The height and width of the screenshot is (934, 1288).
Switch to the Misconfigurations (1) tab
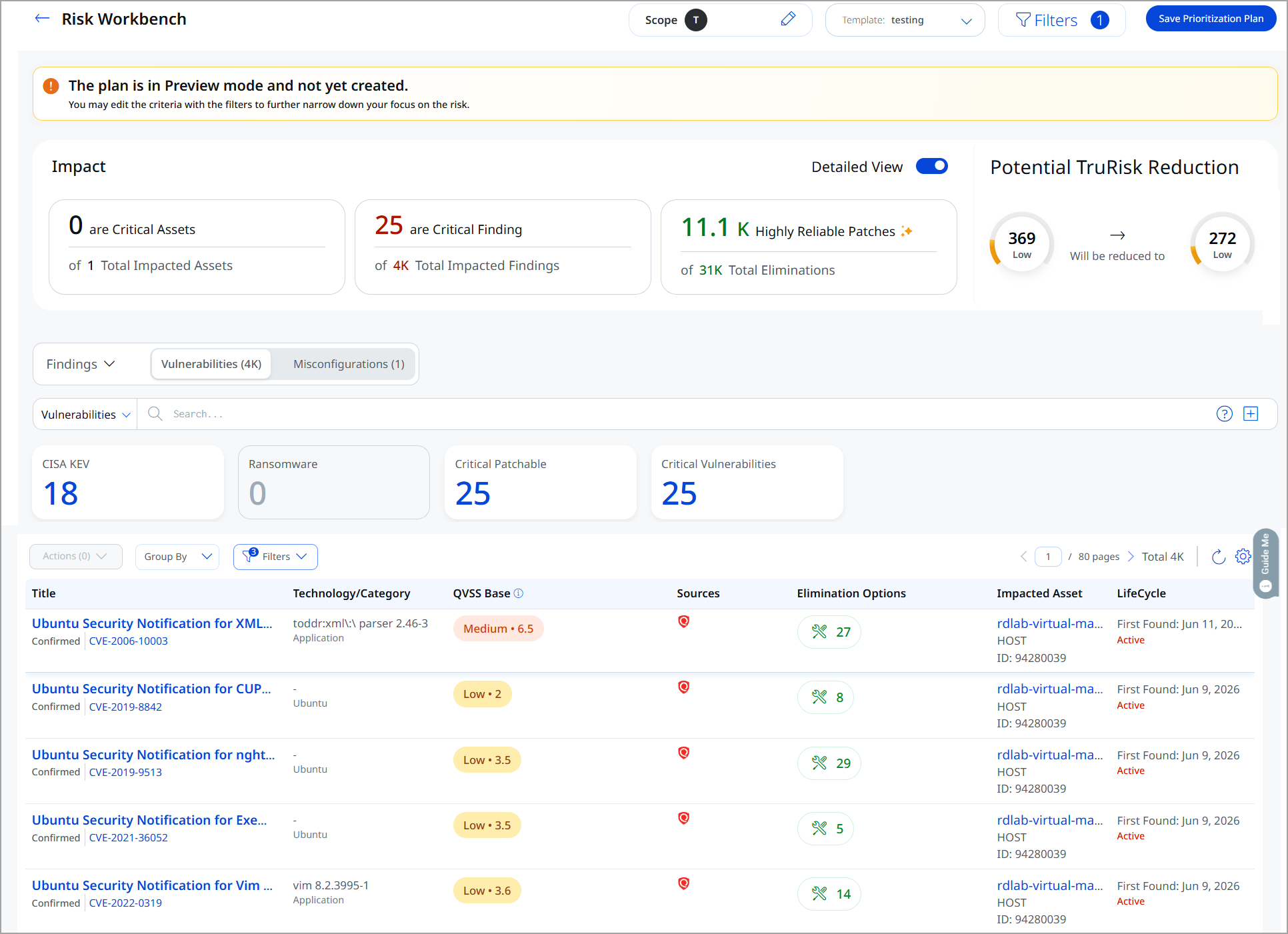[349, 364]
